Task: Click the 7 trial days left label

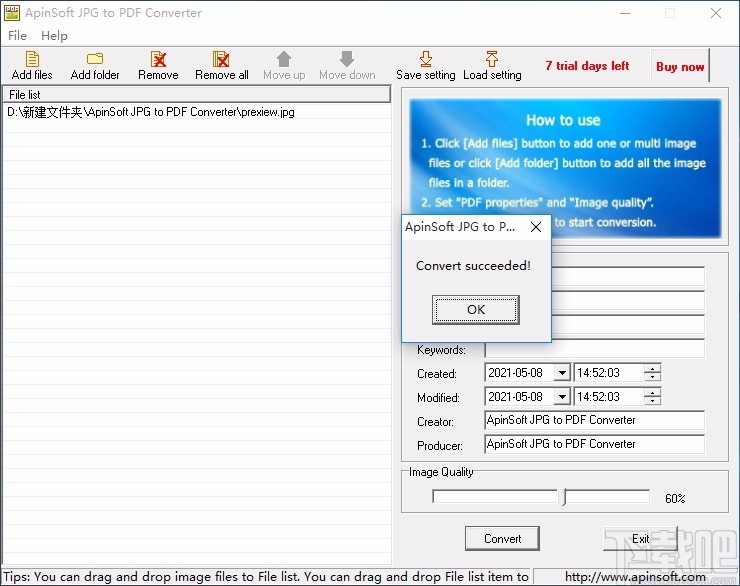Action: 587,66
